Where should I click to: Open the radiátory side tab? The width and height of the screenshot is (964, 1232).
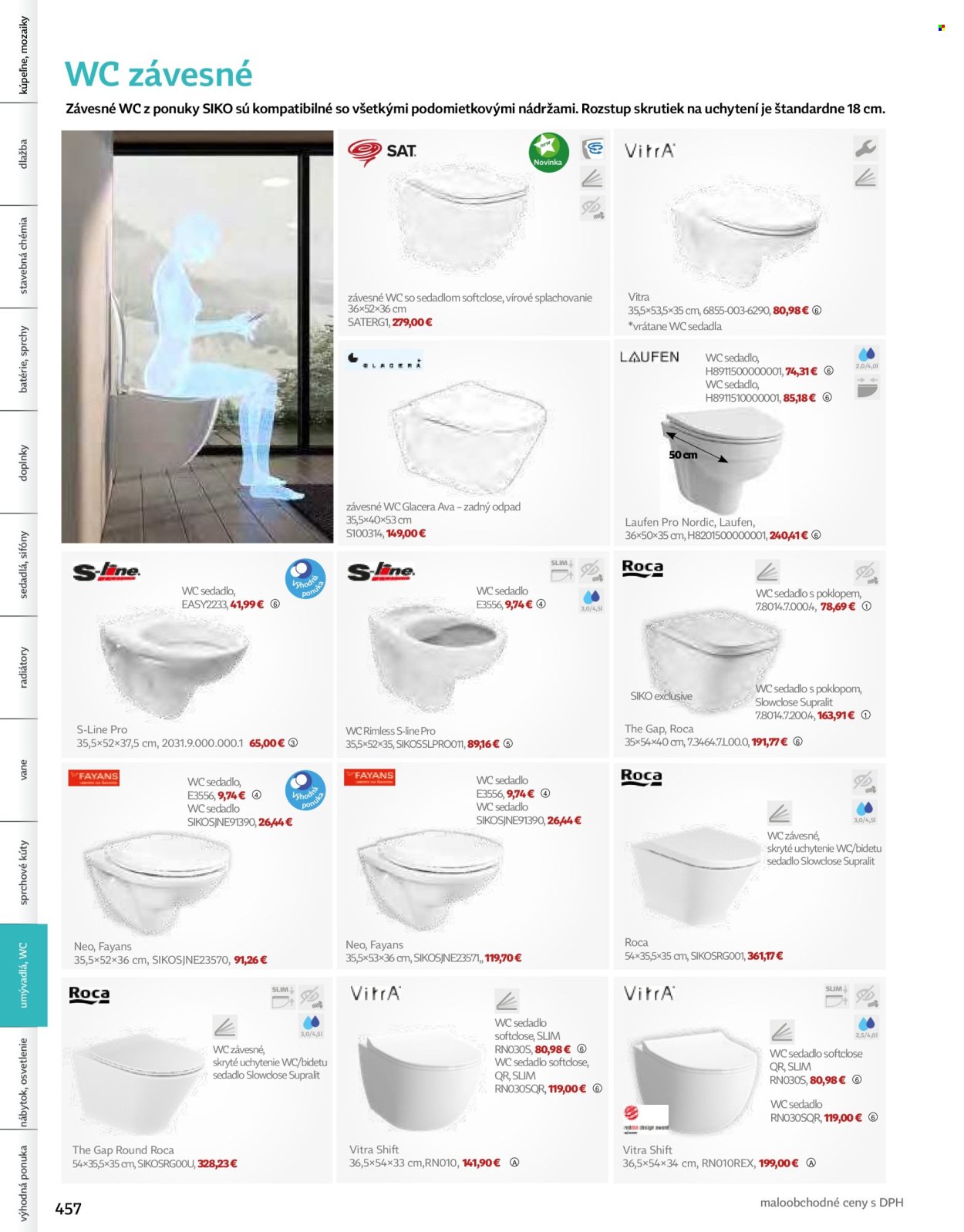tap(23, 667)
